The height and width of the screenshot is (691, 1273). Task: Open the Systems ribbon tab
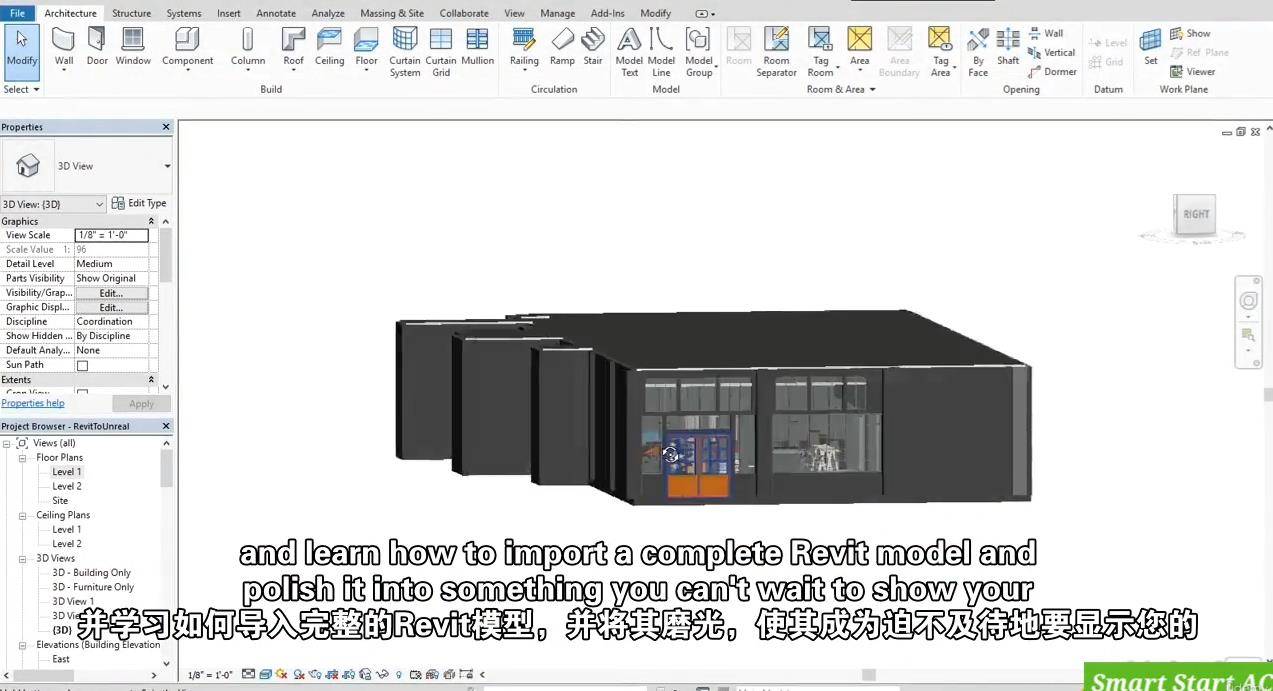pyautogui.click(x=184, y=13)
